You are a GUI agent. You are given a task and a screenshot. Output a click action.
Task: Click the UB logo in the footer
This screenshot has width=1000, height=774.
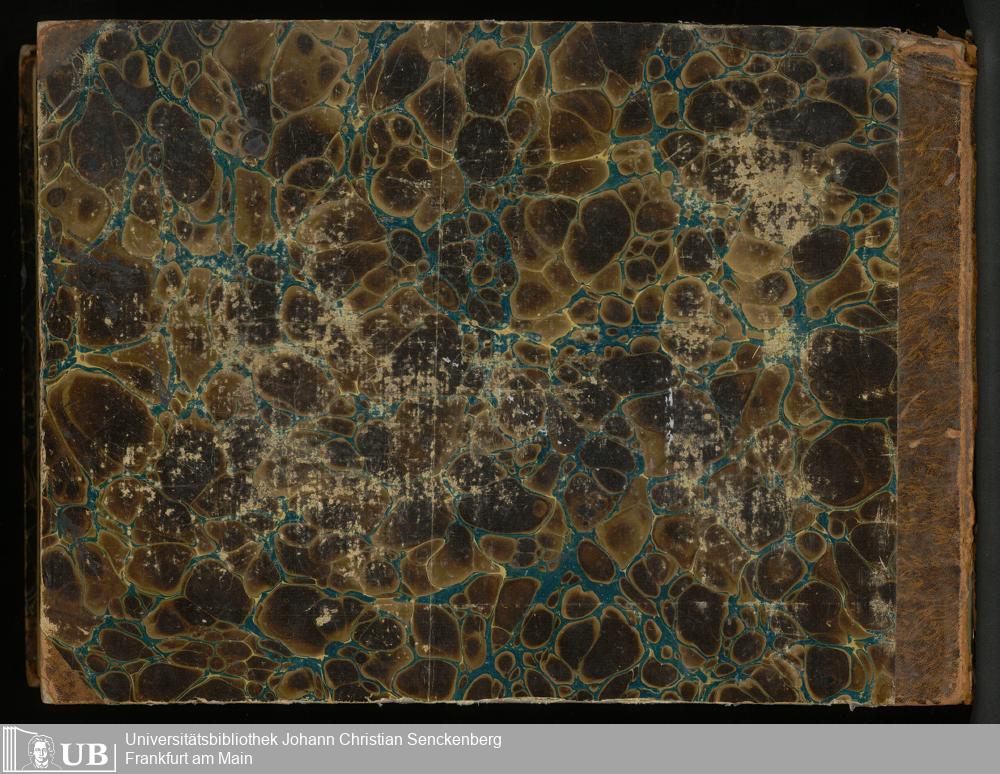pos(58,749)
